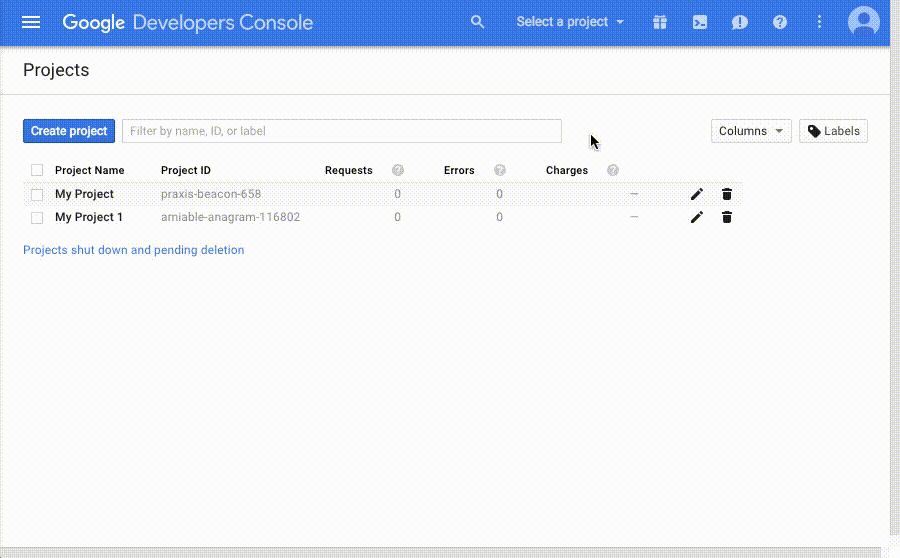Click the Projects page heading
The height and width of the screenshot is (558, 900).
(56, 70)
